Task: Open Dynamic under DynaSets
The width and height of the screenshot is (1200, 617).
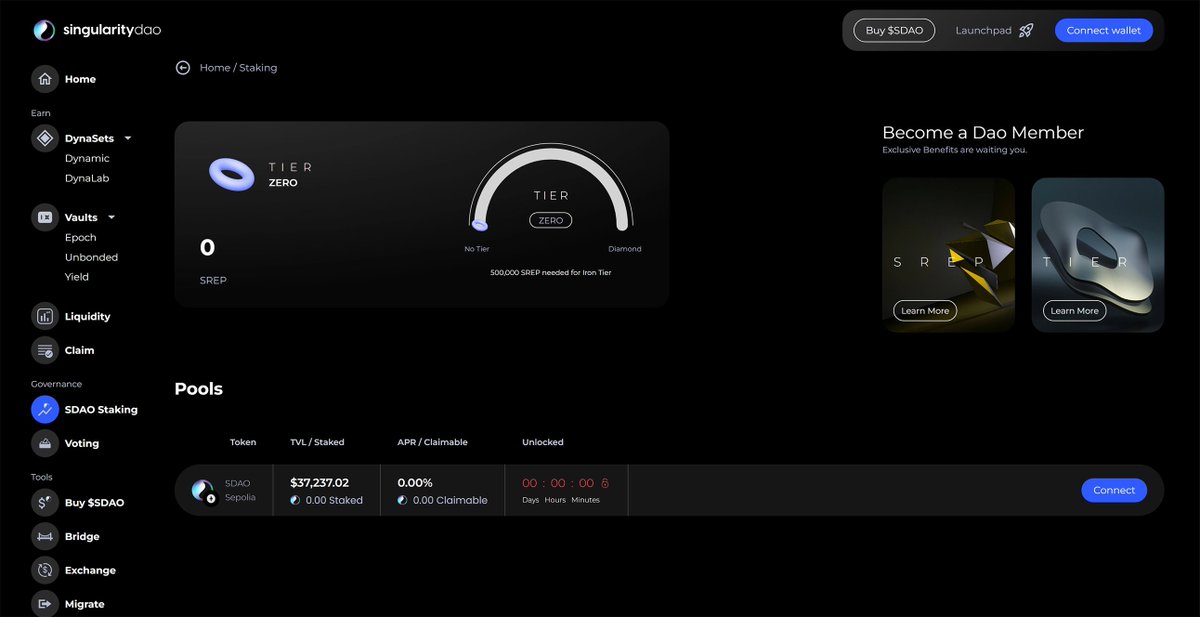Action: pyautogui.click(x=87, y=158)
